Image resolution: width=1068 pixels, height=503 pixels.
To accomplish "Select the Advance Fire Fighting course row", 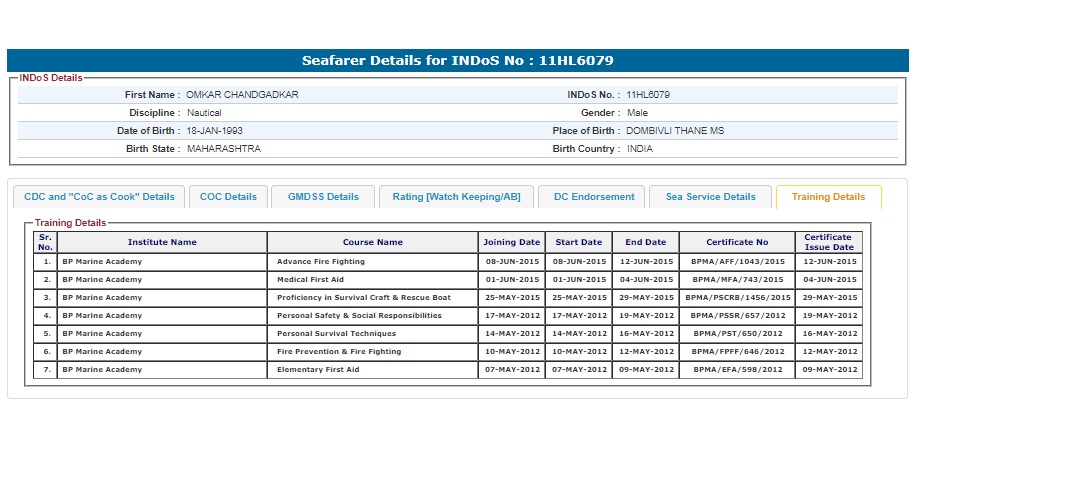I will [x=321, y=262].
